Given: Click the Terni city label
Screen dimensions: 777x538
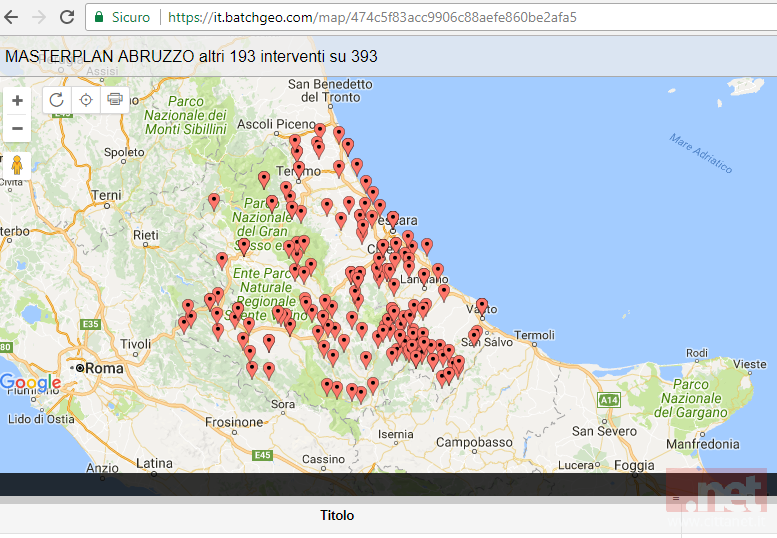Looking at the screenshot, I should (107, 195).
